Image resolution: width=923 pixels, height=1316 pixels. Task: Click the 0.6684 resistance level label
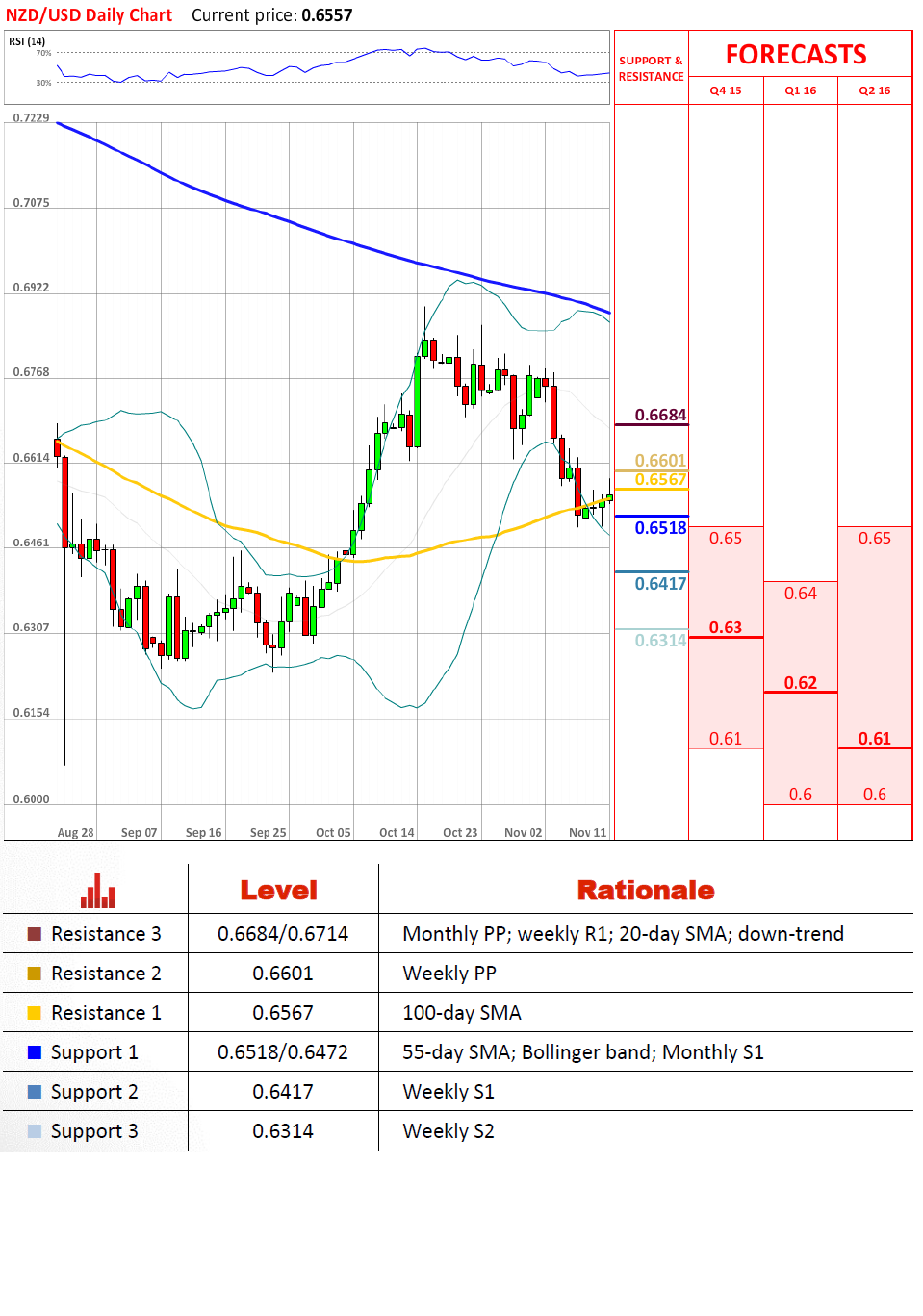[660, 416]
